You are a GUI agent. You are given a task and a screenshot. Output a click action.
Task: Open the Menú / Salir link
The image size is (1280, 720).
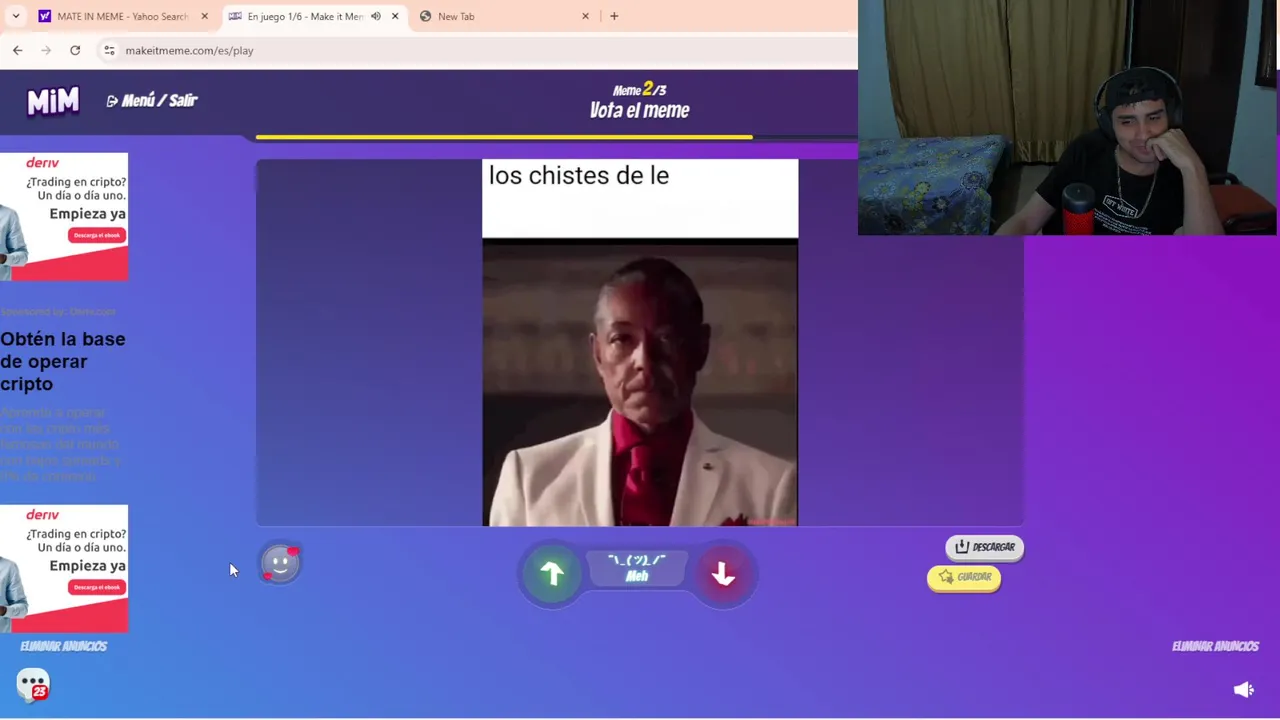pos(152,100)
